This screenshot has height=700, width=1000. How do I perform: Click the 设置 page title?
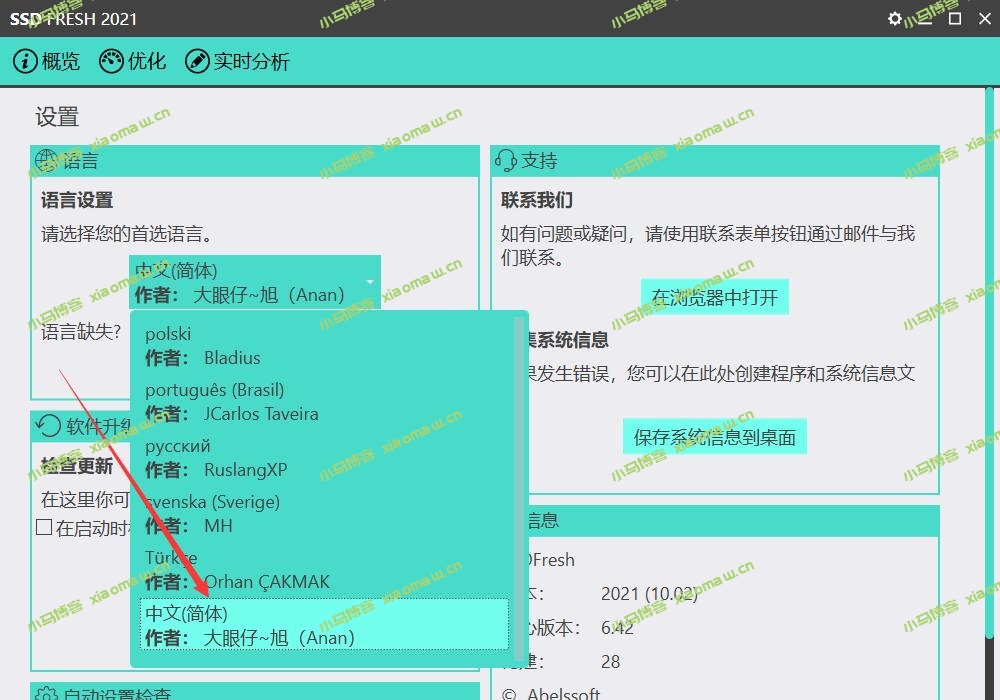57,117
